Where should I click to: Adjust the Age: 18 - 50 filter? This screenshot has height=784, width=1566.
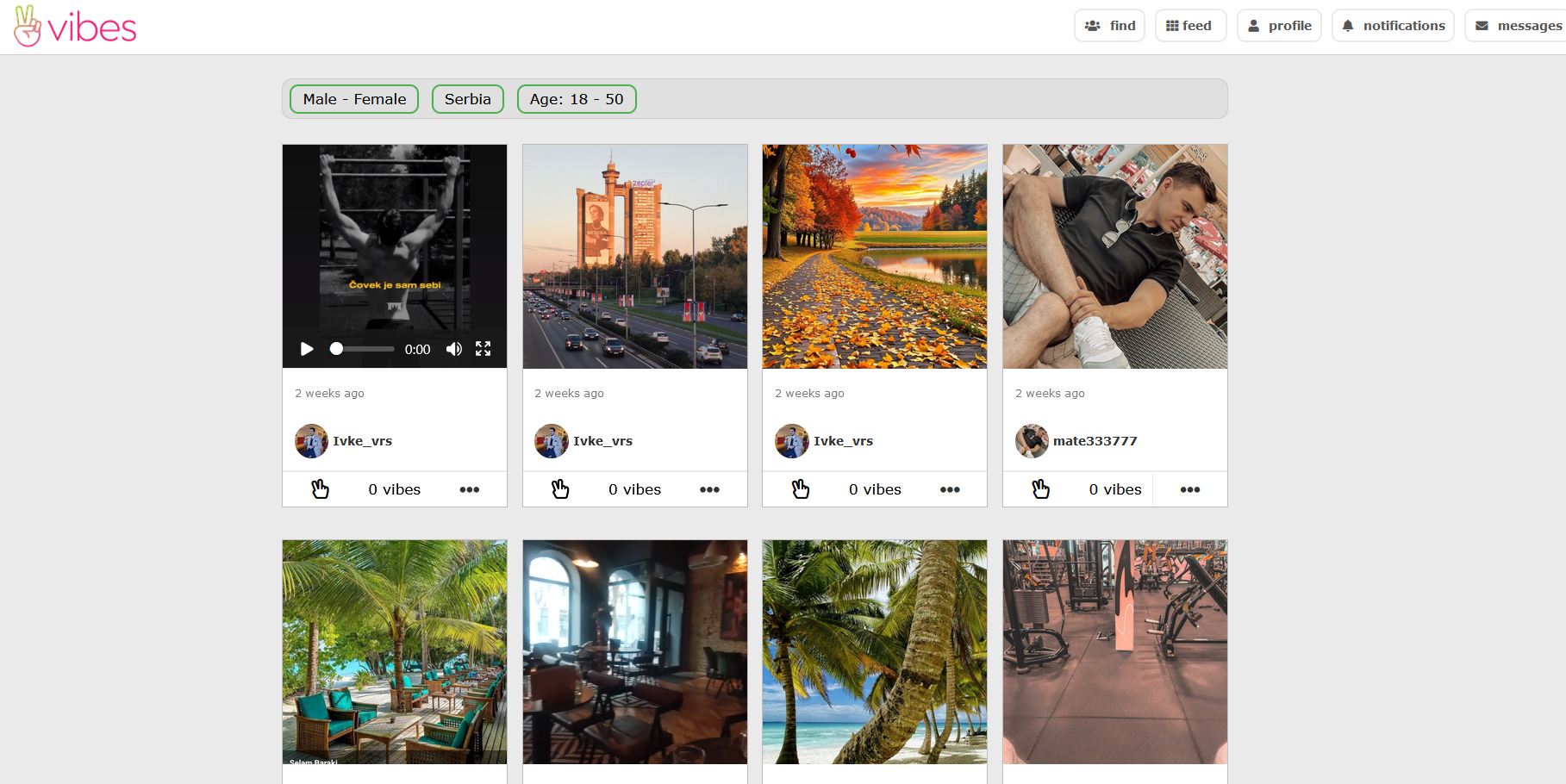tap(577, 99)
